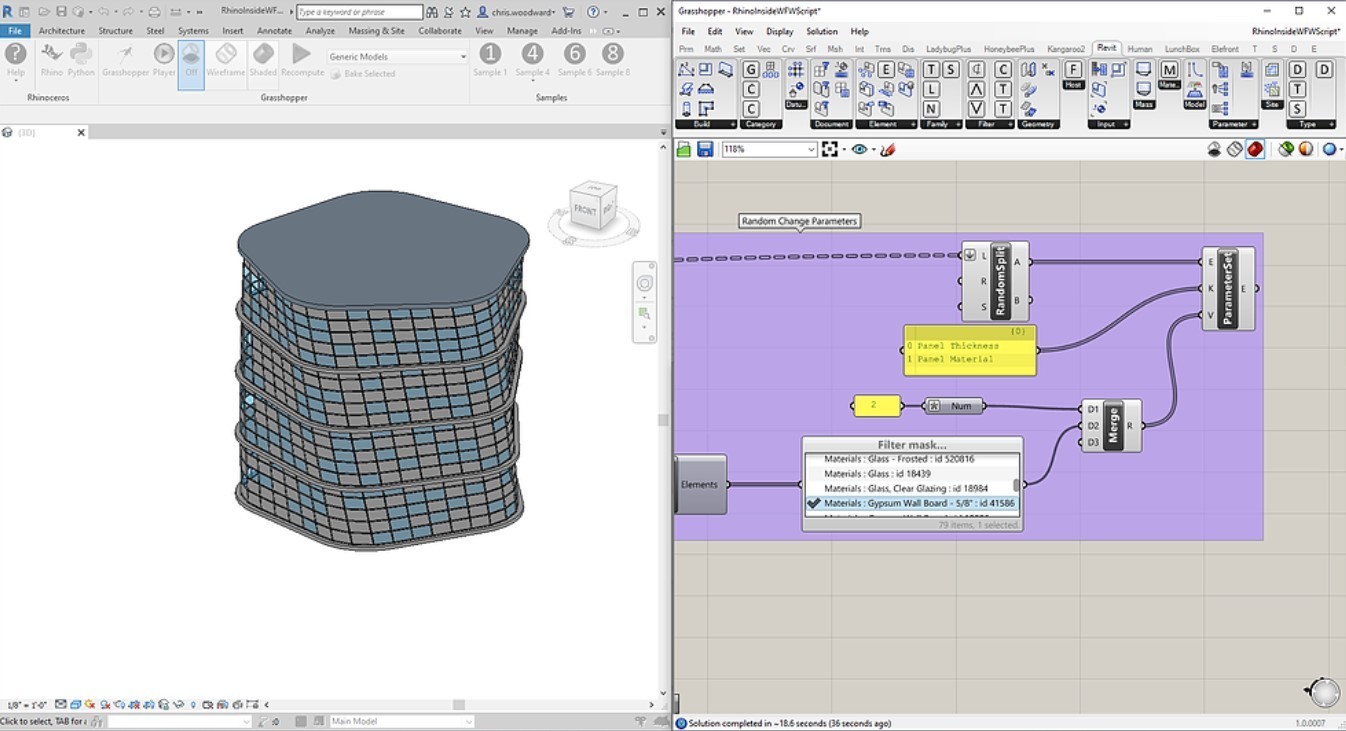This screenshot has width=1346, height=731.
Task: Click the Elements component on canvas
Action: pyautogui.click(x=701, y=485)
